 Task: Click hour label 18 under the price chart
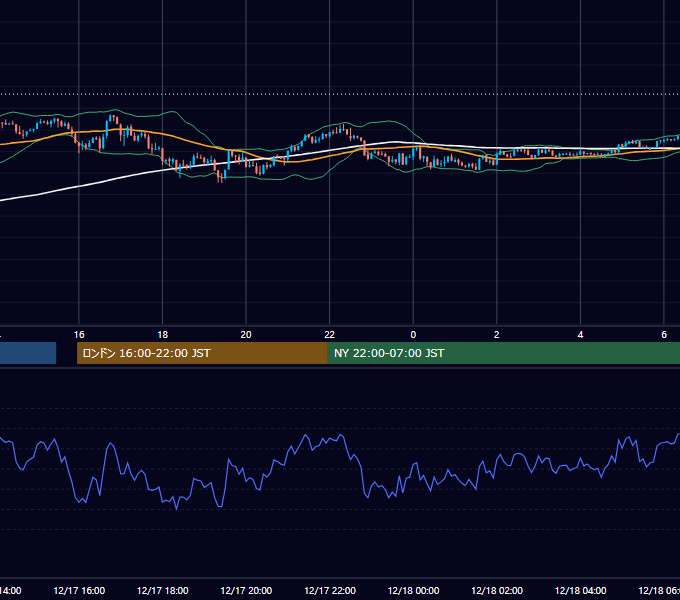click(163, 335)
